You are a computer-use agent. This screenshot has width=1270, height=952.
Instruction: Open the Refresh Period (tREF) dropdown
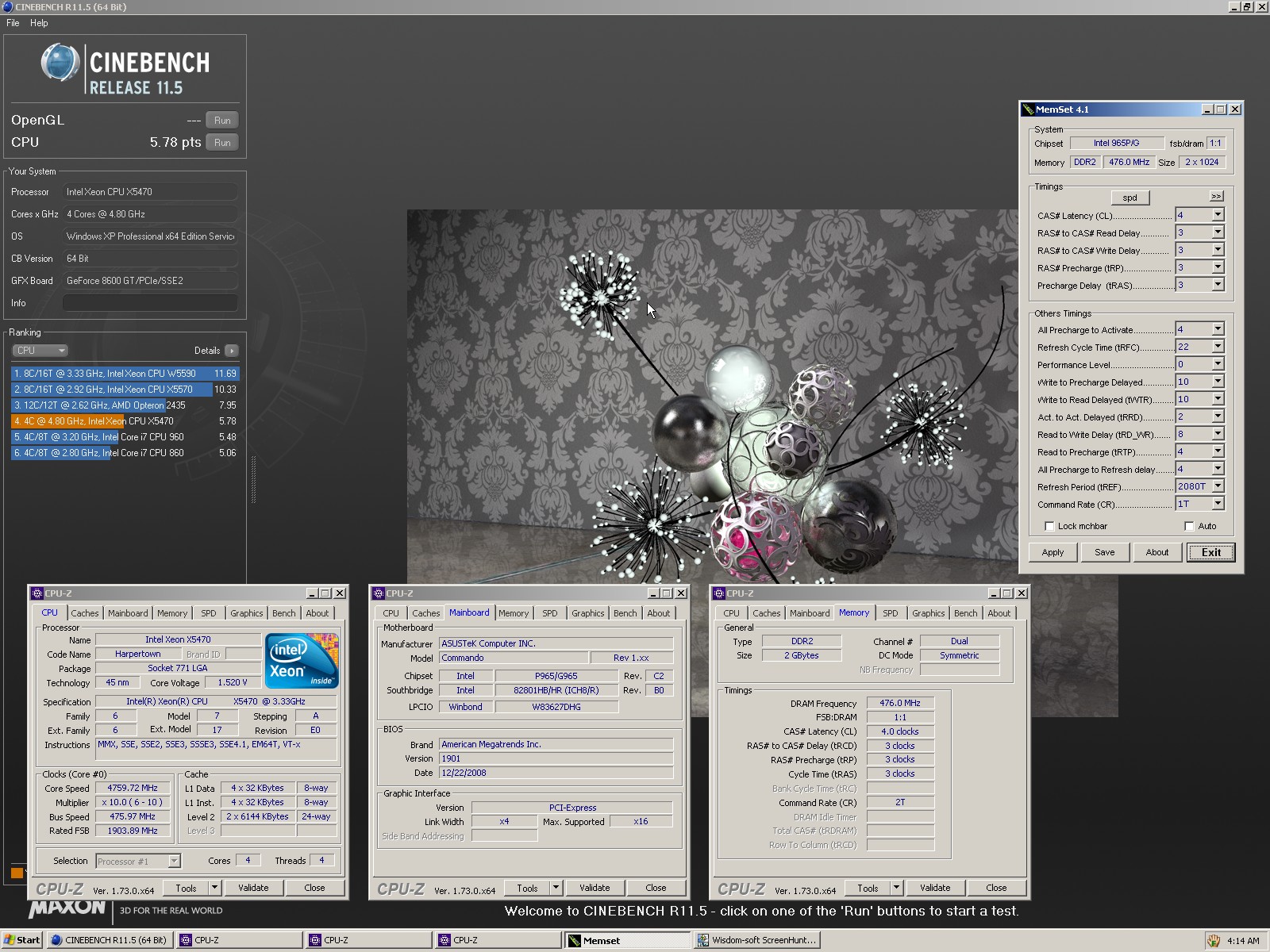[x=1218, y=486]
